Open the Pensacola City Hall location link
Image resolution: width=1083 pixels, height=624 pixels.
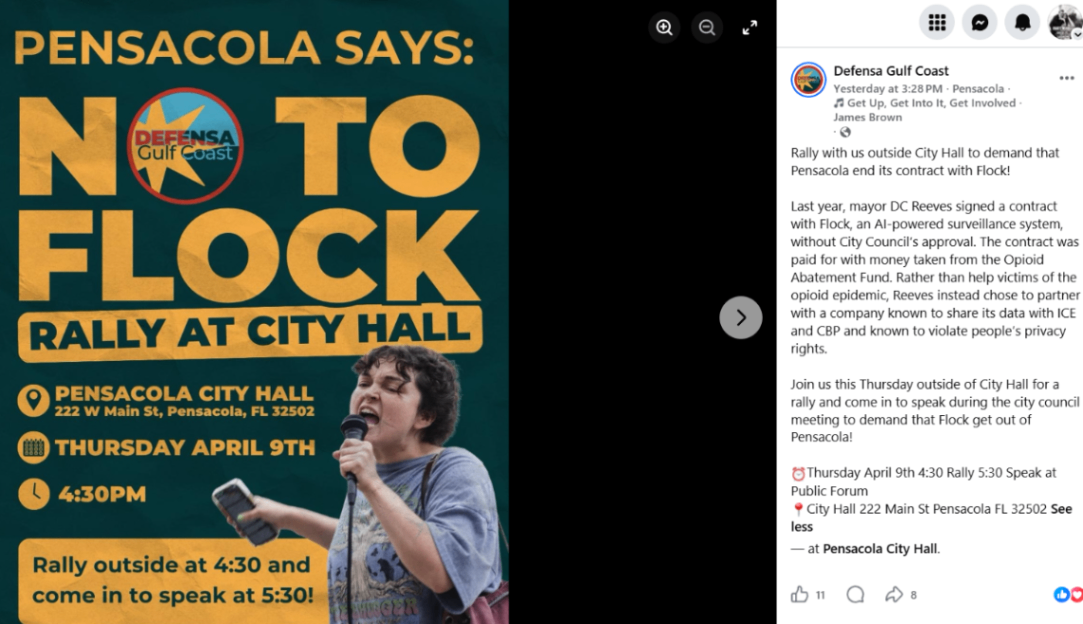[x=880, y=549]
